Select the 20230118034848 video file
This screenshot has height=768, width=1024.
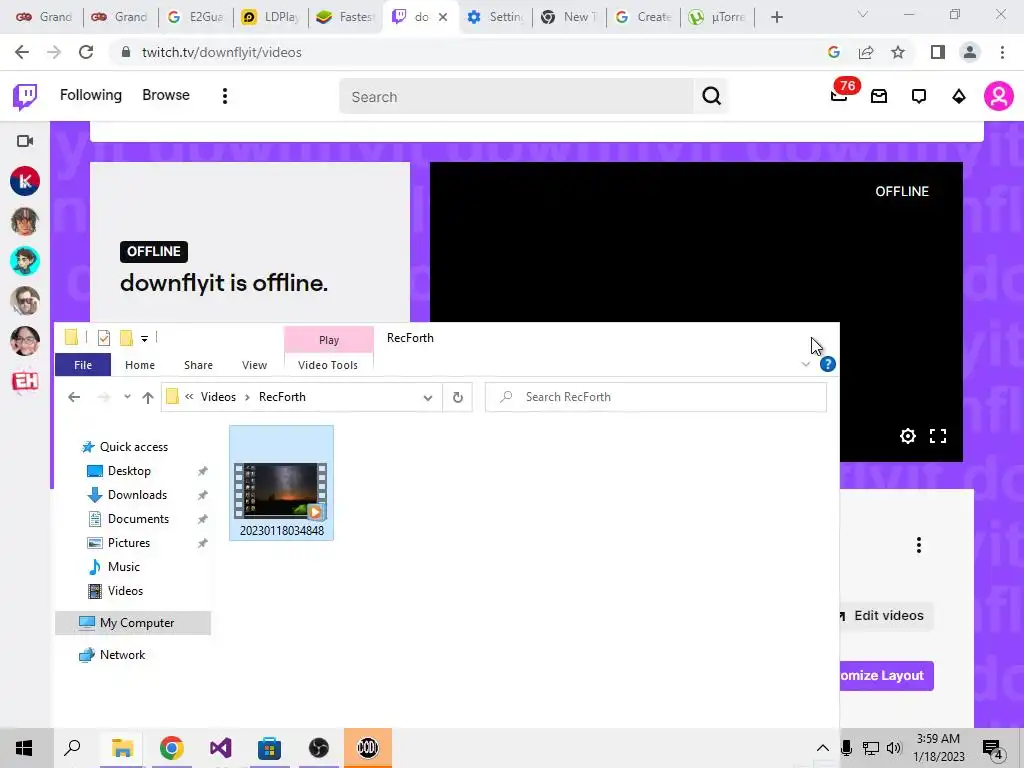pos(281,483)
